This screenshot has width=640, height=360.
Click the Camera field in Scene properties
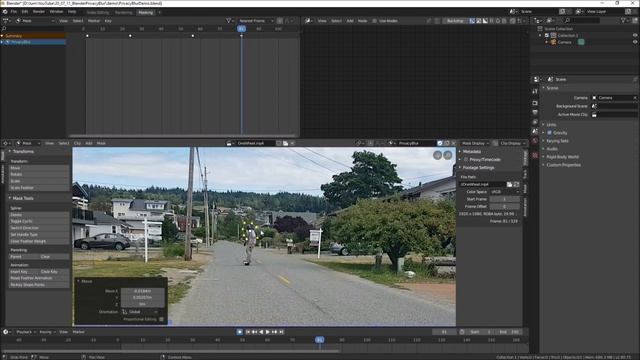(614, 98)
